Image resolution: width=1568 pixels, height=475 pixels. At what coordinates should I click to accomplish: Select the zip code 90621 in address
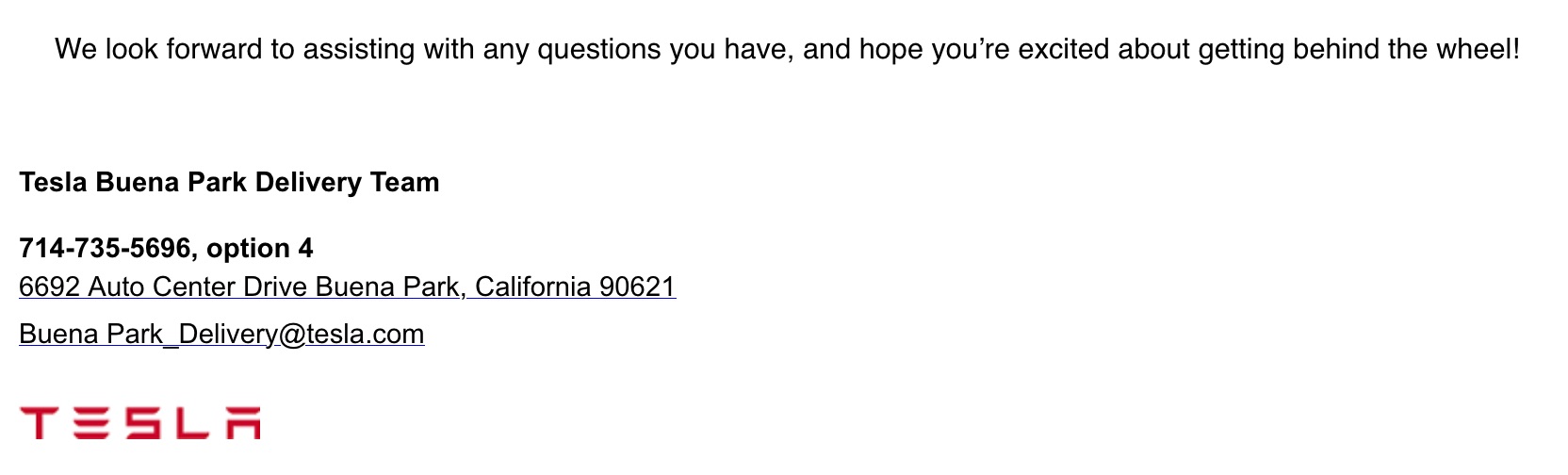click(638, 287)
